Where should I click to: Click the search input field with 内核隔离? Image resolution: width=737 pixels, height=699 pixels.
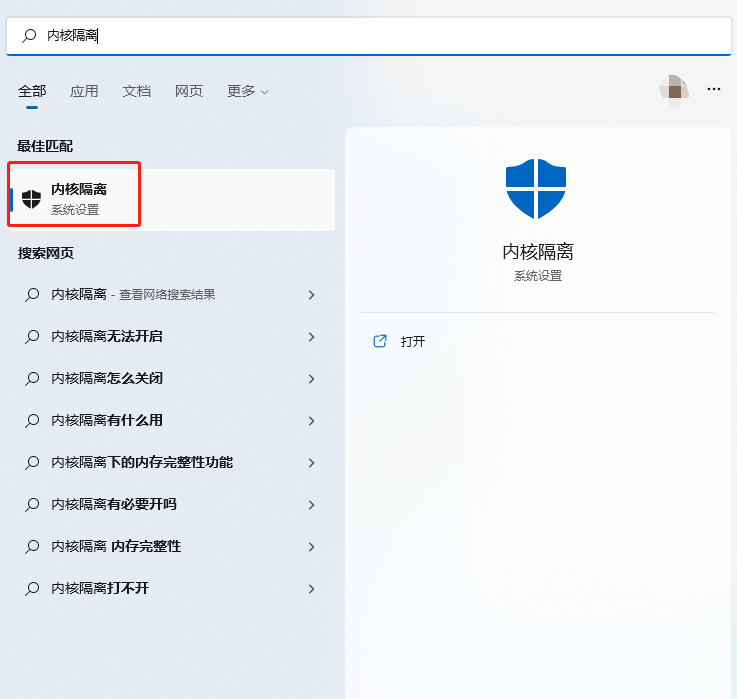click(x=380, y=36)
